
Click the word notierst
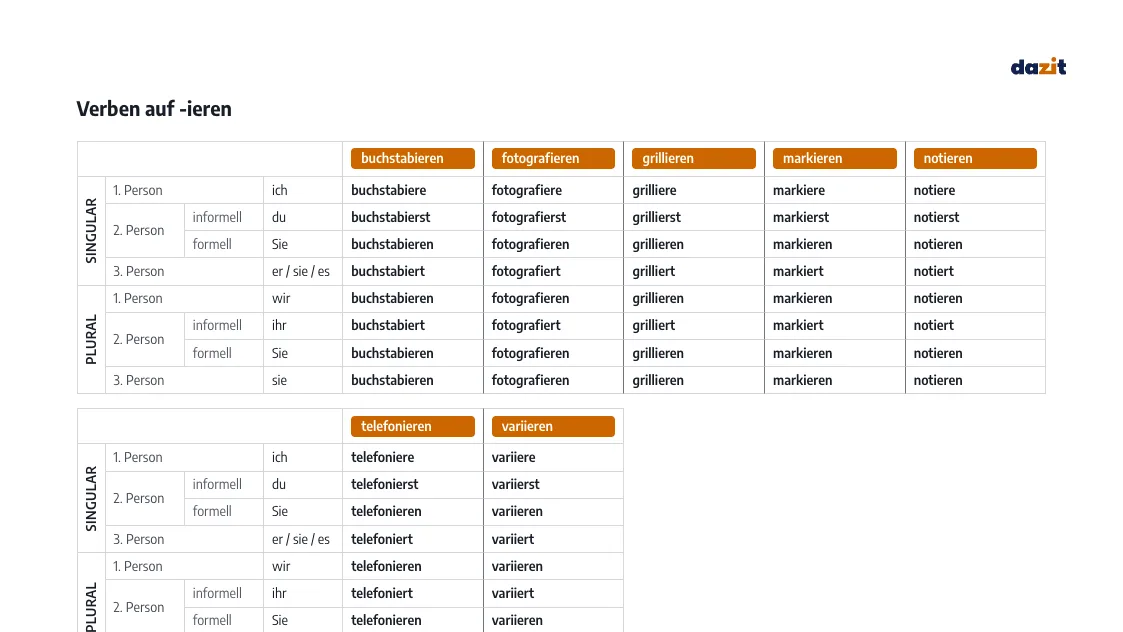tap(936, 217)
